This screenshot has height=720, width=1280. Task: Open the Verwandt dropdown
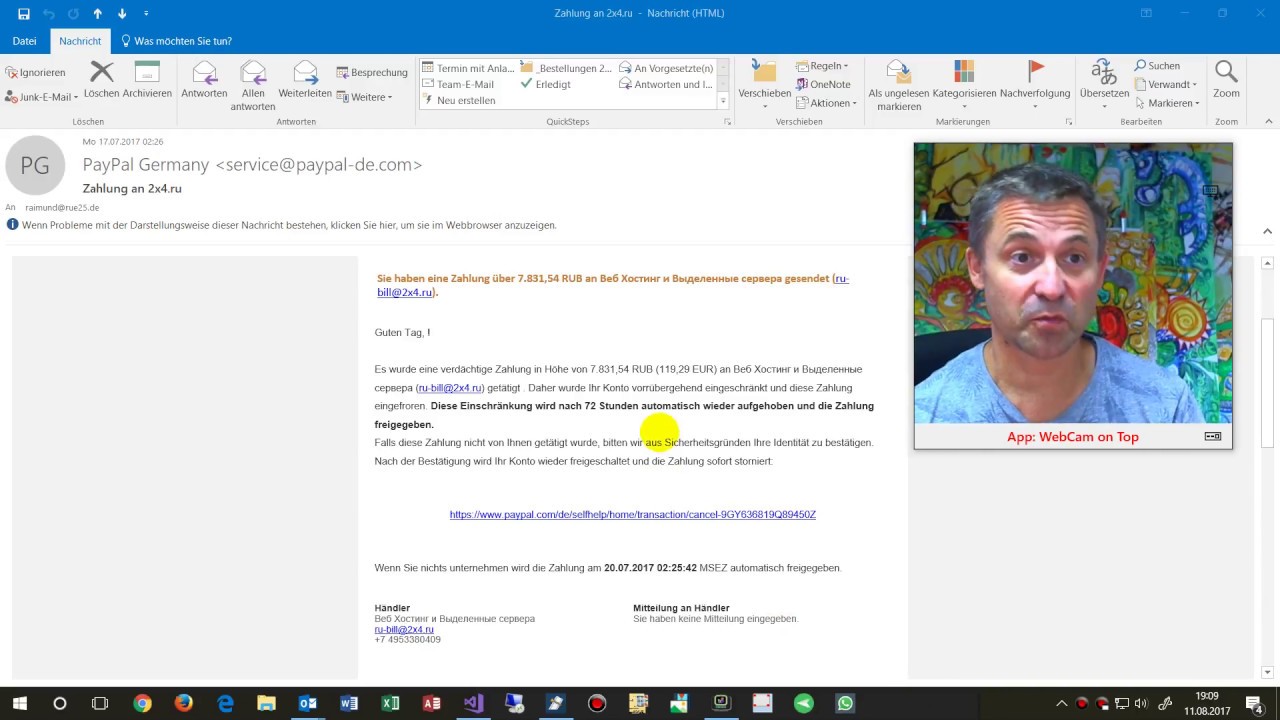pos(1166,85)
